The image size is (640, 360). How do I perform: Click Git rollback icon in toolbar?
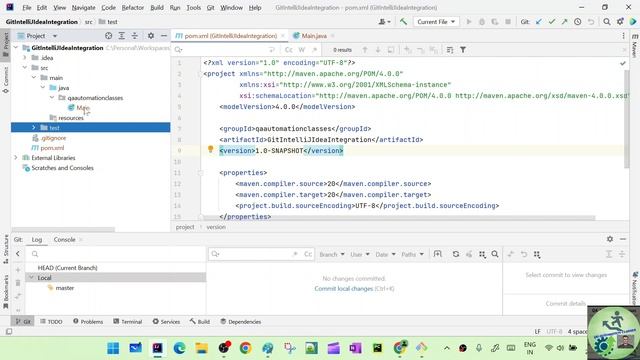(591, 22)
